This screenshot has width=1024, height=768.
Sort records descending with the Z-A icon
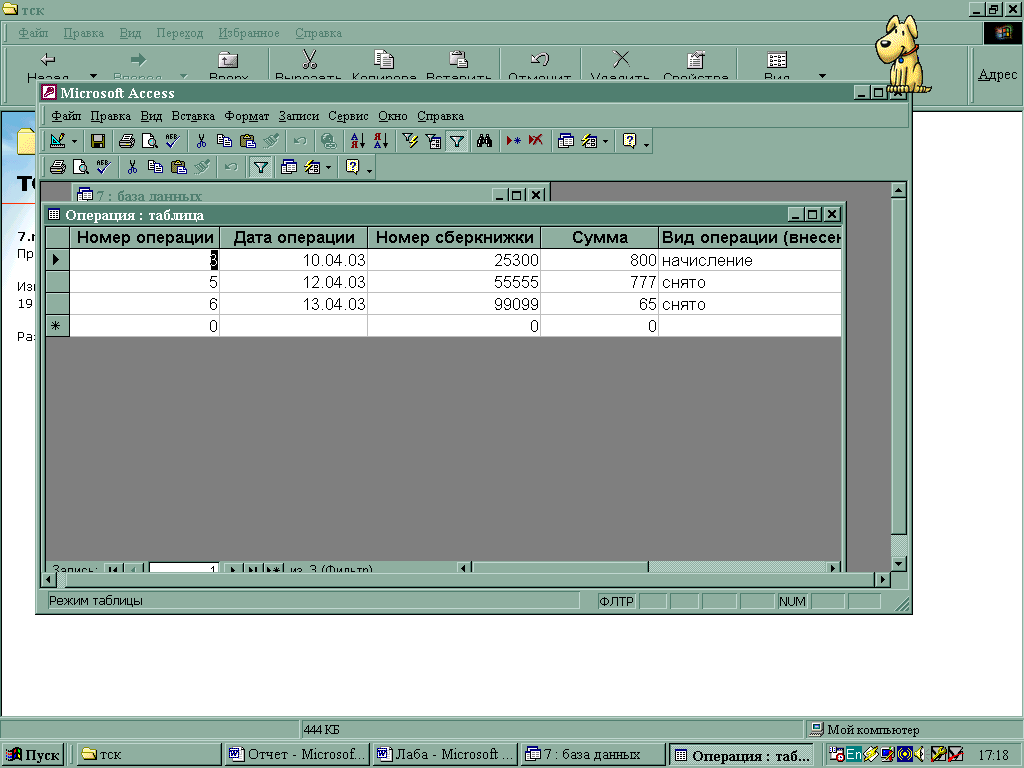click(x=380, y=141)
